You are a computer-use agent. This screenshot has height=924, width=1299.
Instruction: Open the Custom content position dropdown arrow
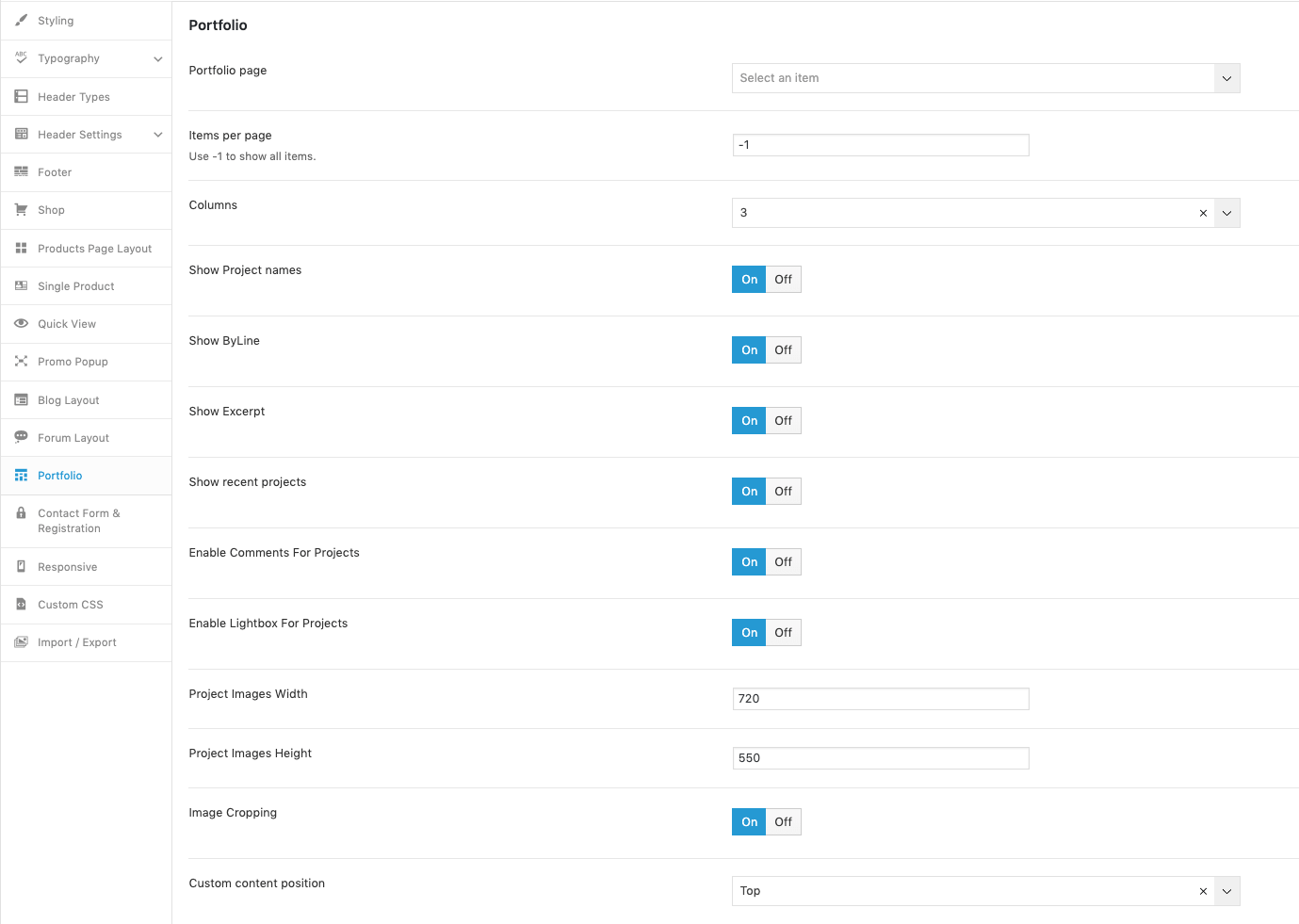click(1226, 891)
